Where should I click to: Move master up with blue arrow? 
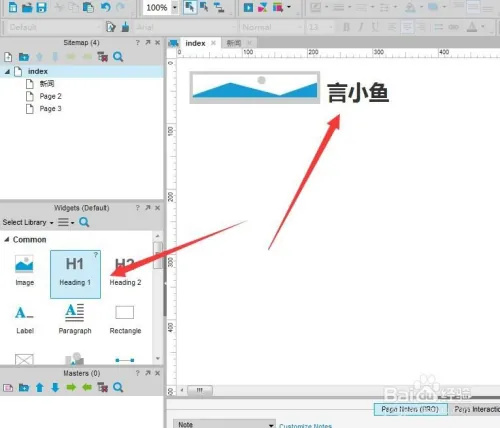click(x=40, y=388)
